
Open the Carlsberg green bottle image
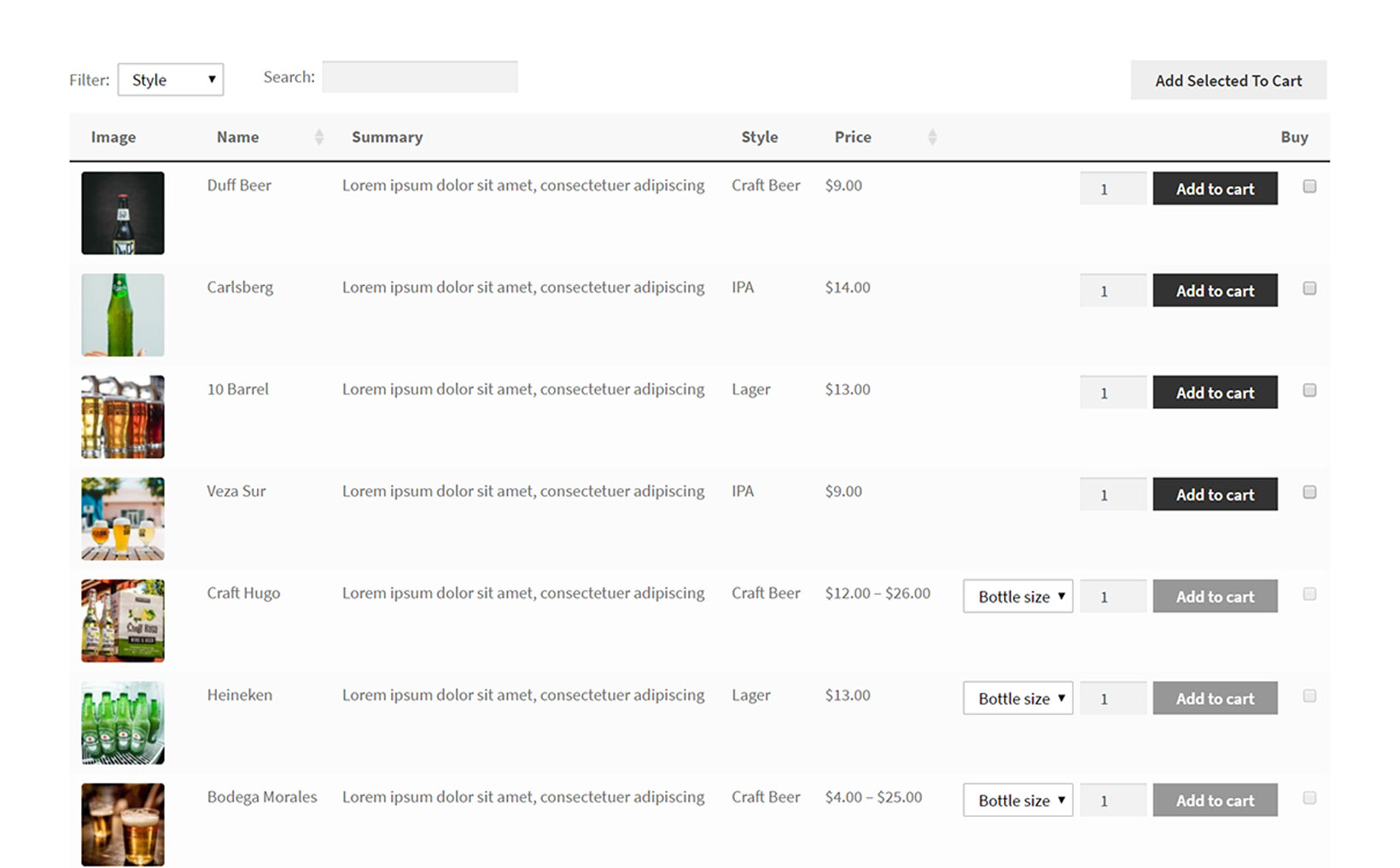pyautogui.click(x=123, y=315)
